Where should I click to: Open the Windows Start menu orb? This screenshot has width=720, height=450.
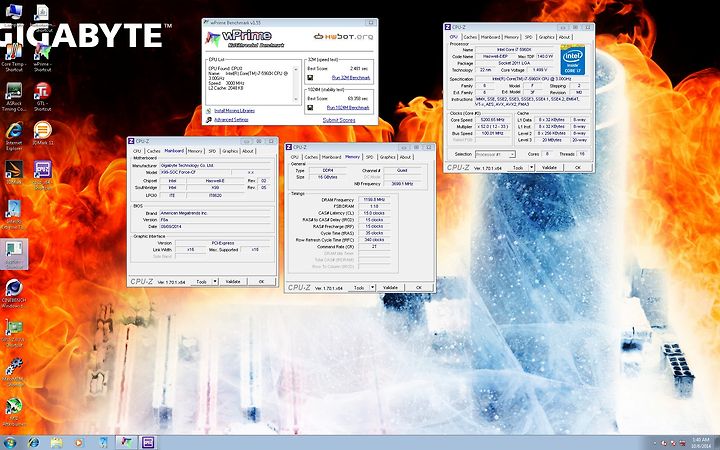10,443
